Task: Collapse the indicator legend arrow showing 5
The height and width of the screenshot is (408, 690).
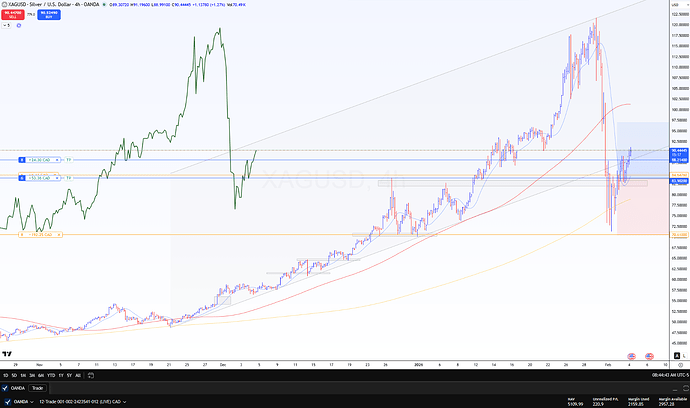Action: (6, 26)
